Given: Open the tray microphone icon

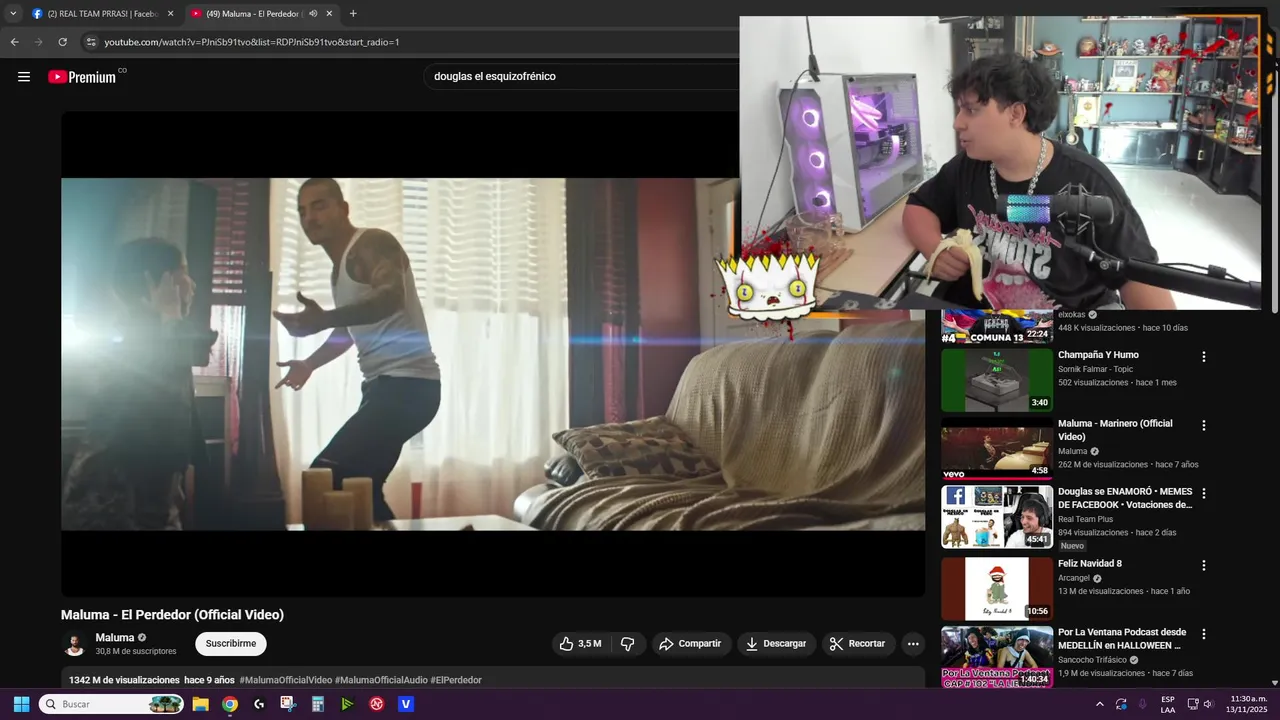Looking at the screenshot, I should [x=1143, y=704].
